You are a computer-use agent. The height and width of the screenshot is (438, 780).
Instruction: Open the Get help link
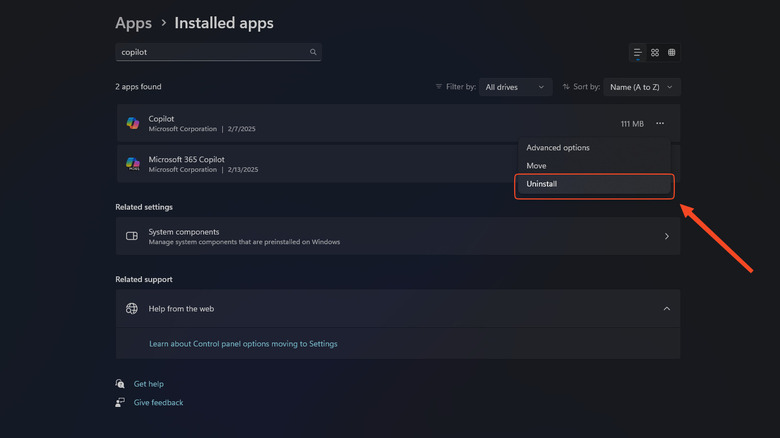149,384
